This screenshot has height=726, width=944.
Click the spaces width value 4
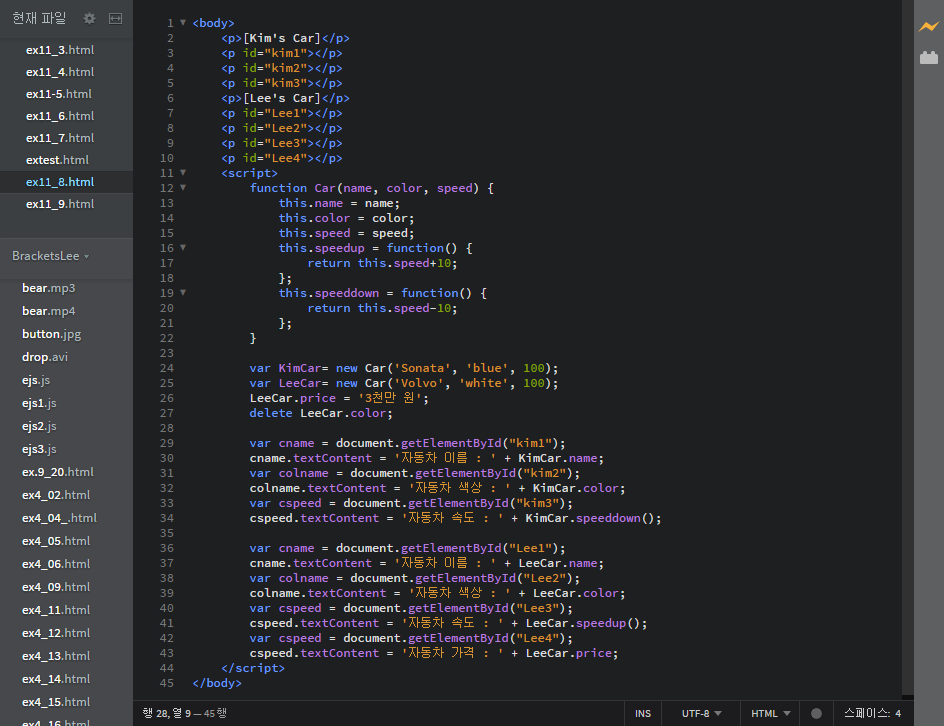pyautogui.click(x=898, y=713)
